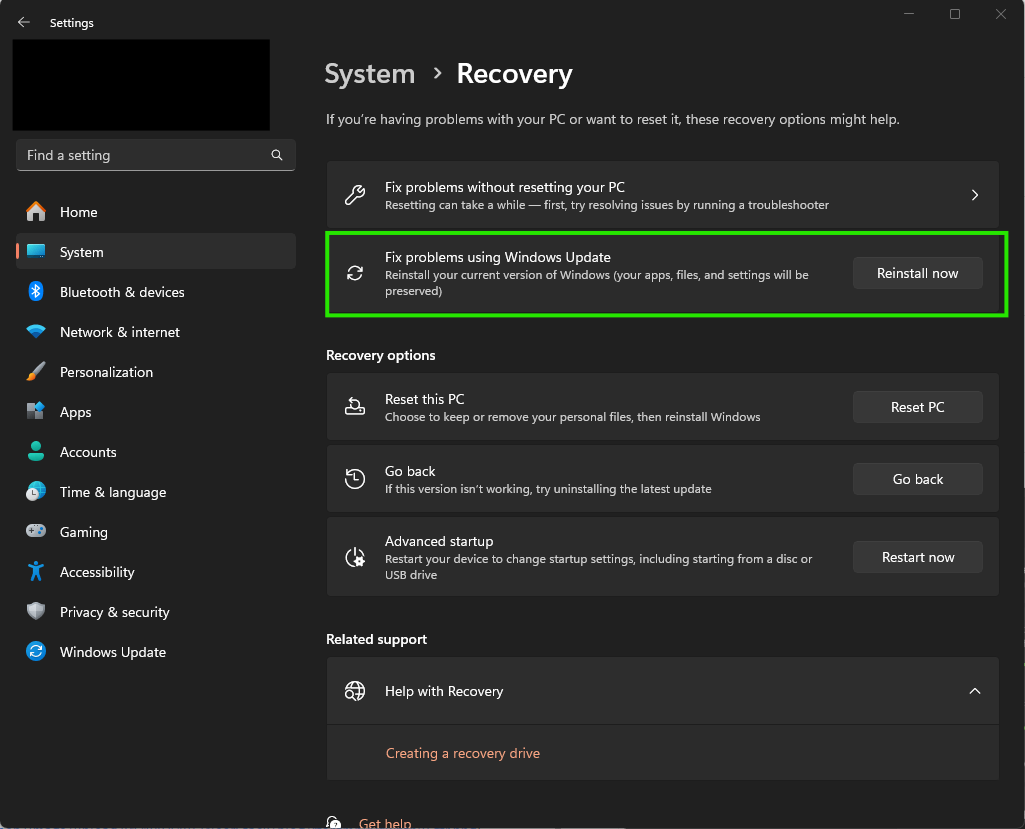Open the Home settings page
The height and width of the screenshot is (829, 1025).
tap(156, 212)
